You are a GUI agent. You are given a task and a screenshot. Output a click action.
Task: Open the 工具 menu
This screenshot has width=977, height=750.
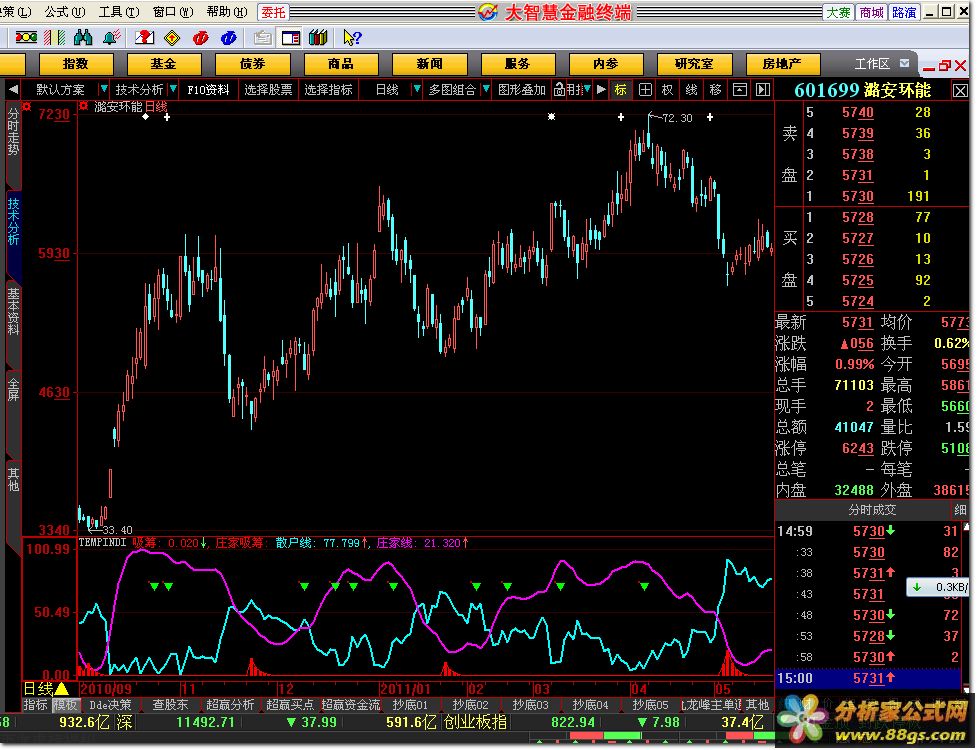point(118,12)
